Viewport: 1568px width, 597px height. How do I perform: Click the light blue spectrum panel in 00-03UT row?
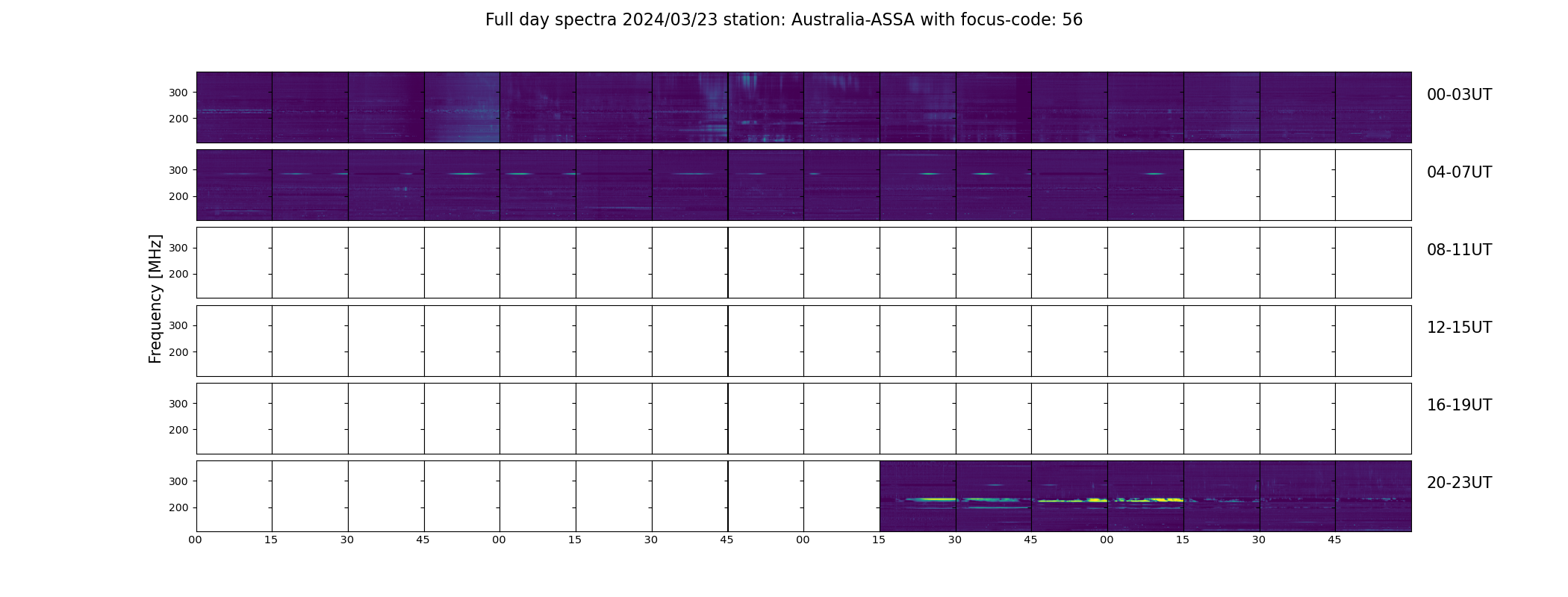[x=462, y=107]
